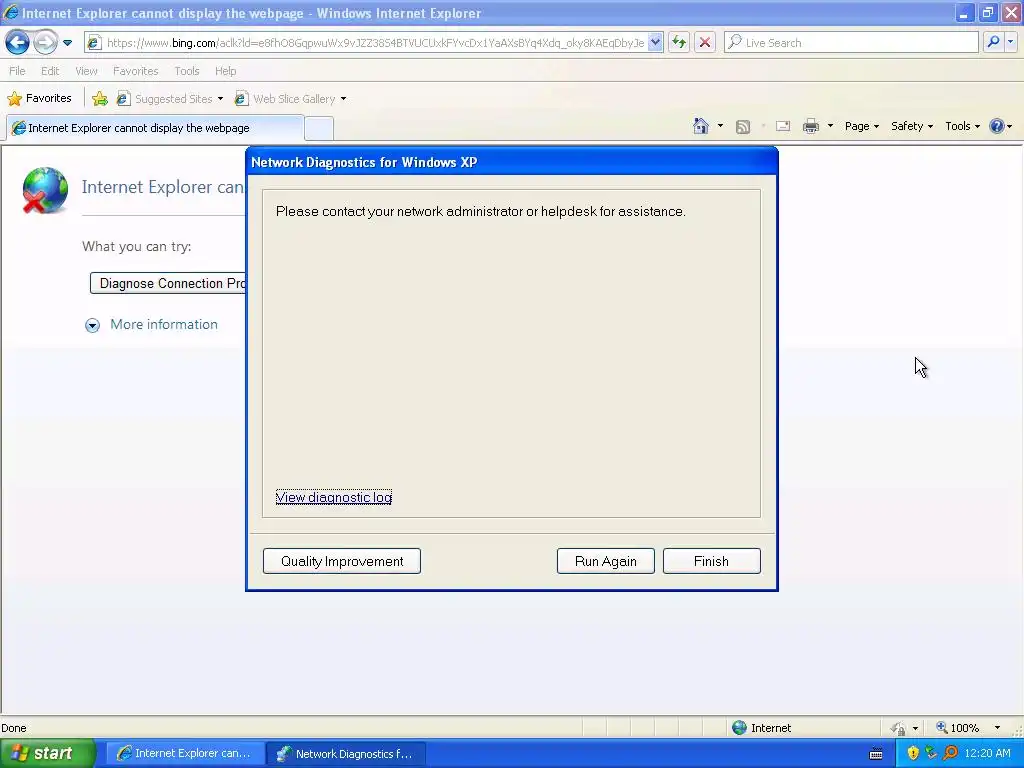
Task: Click the More information link
Action: coord(164,325)
